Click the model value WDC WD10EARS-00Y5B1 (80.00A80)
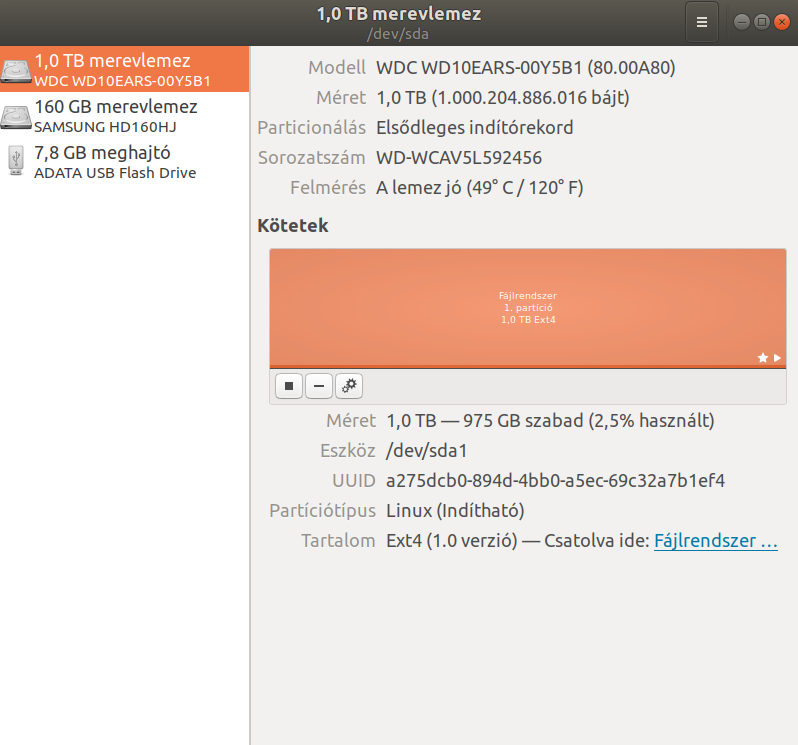 pyautogui.click(x=526, y=68)
